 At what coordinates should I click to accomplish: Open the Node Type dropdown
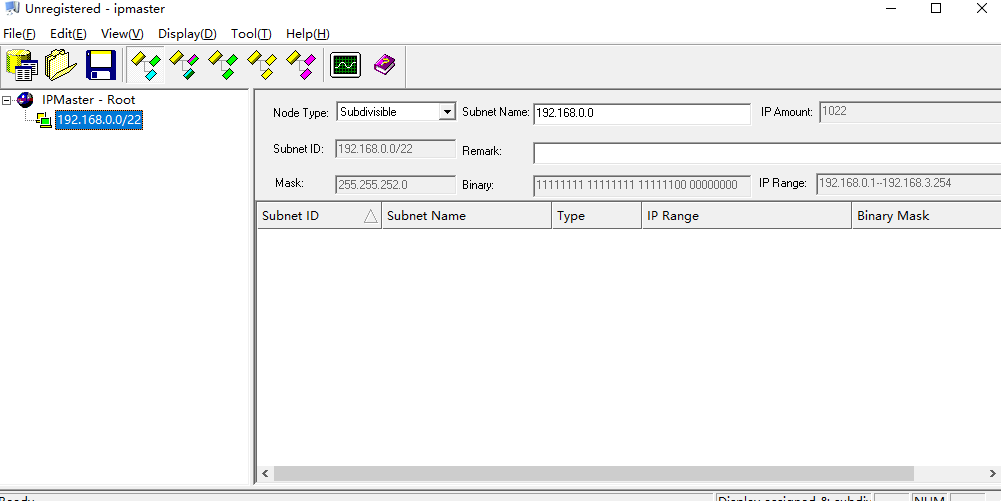pos(447,112)
